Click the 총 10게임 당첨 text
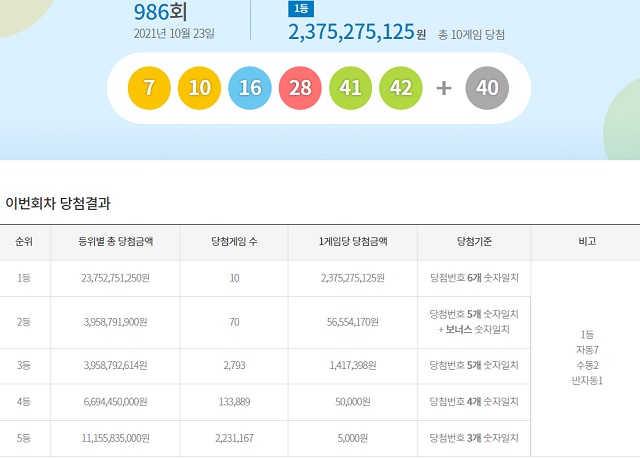The height and width of the screenshot is (459, 640). [x=471, y=35]
